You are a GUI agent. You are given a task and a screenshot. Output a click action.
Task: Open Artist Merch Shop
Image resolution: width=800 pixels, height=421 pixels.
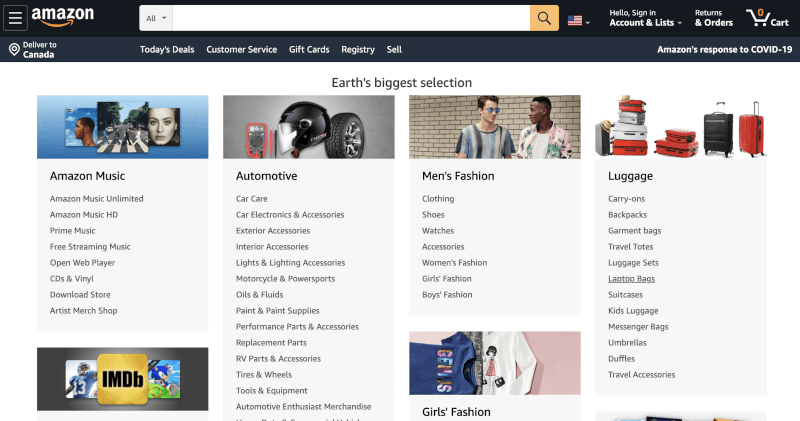click(x=83, y=311)
